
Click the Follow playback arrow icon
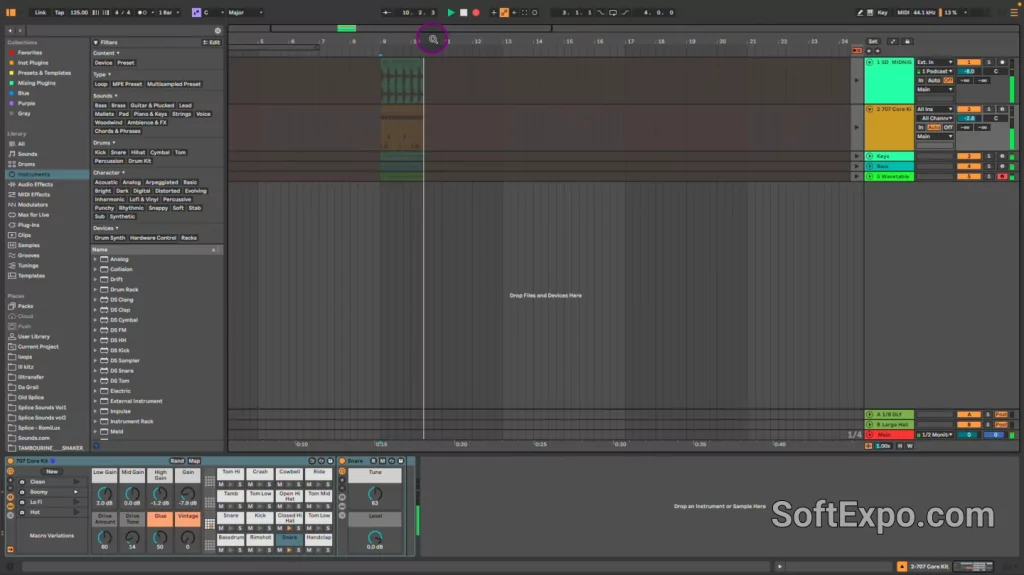(387, 12)
